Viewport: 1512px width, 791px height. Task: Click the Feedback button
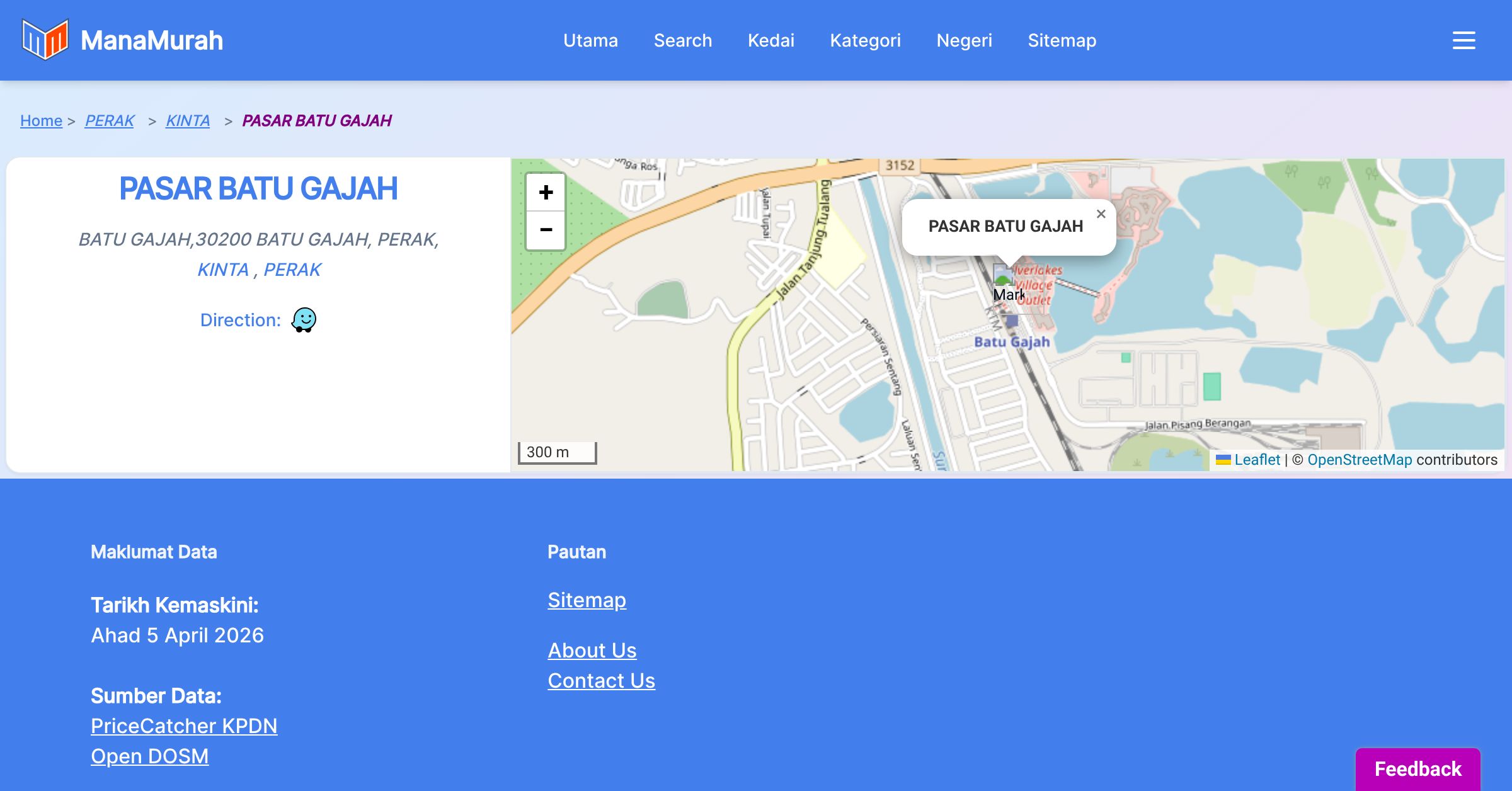click(x=1417, y=769)
